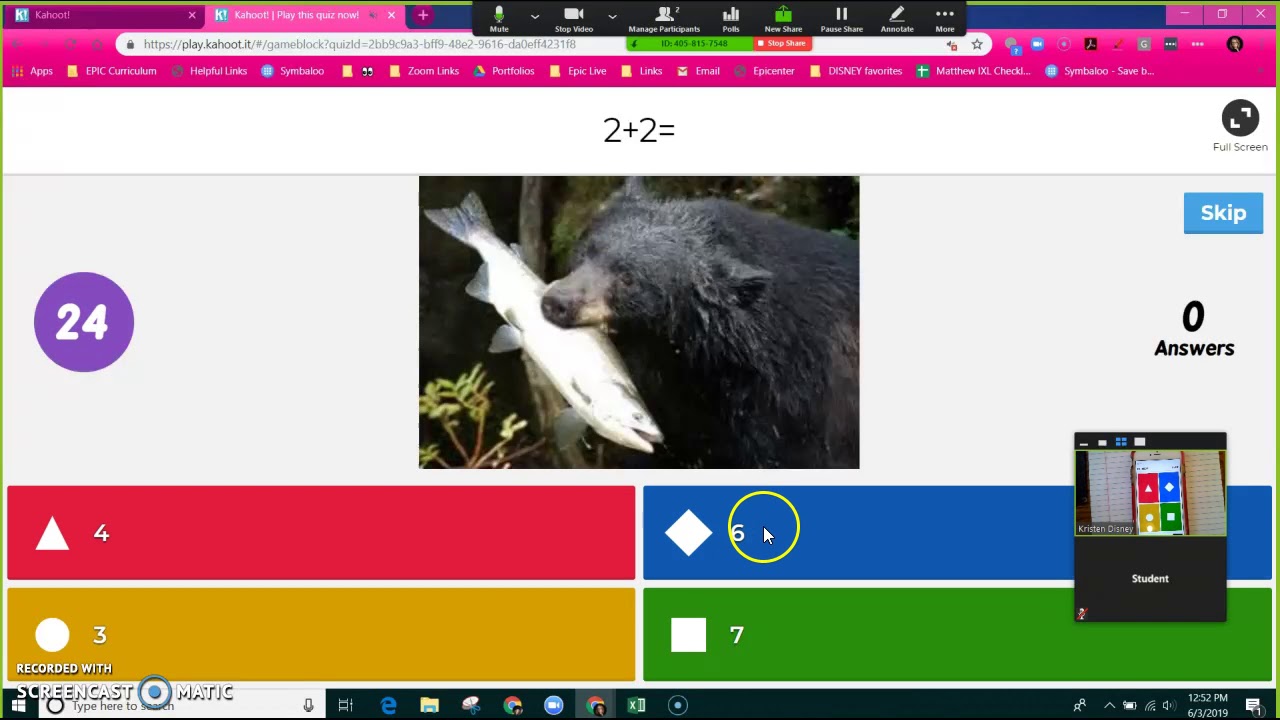Switch Zoom video panel to grid view
The image size is (1280, 720).
(1121, 442)
